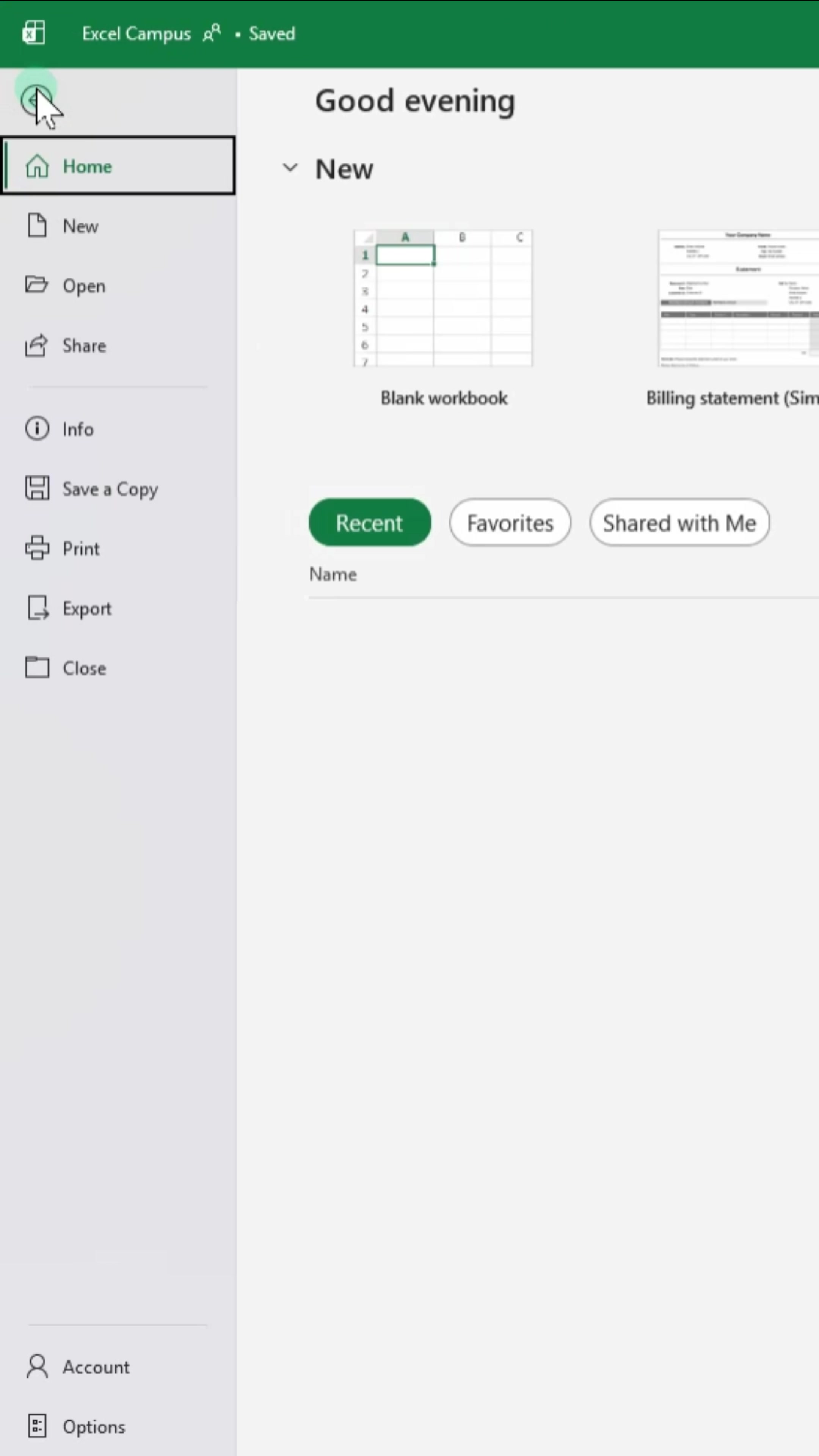View workbook Info page

click(118, 429)
